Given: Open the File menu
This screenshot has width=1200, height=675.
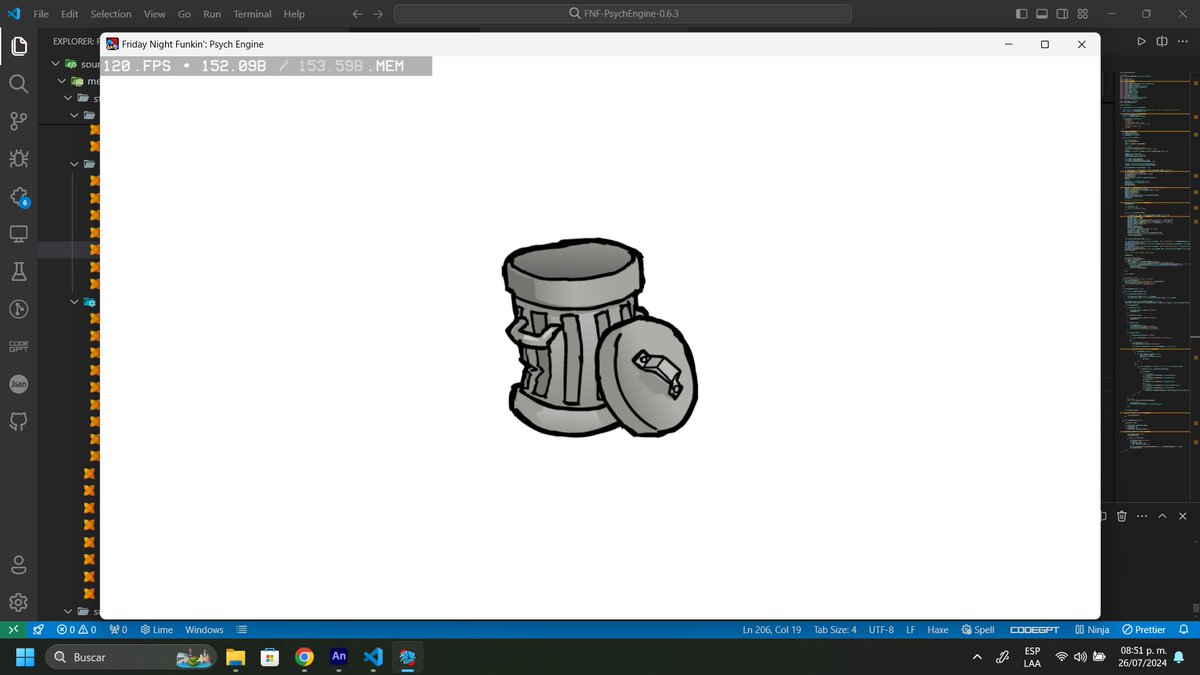Looking at the screenshot, I should click(41, 14).
